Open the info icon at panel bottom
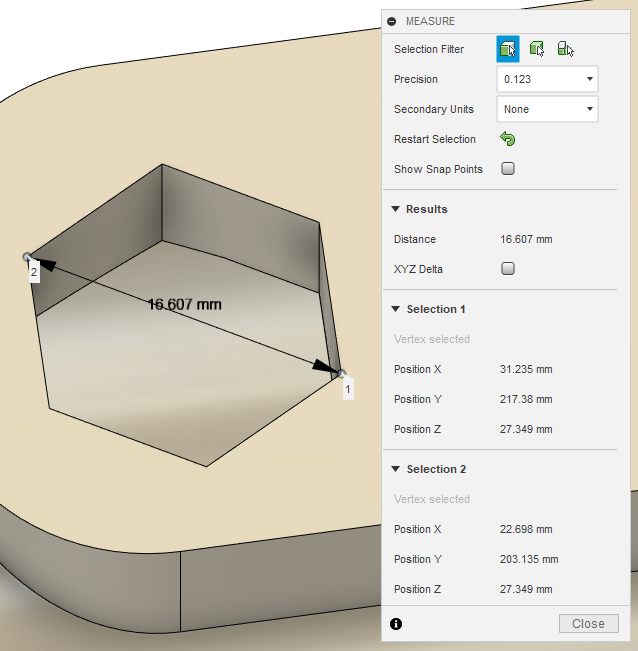This screenshot has height=651, width=638. [x=396, y=624]
